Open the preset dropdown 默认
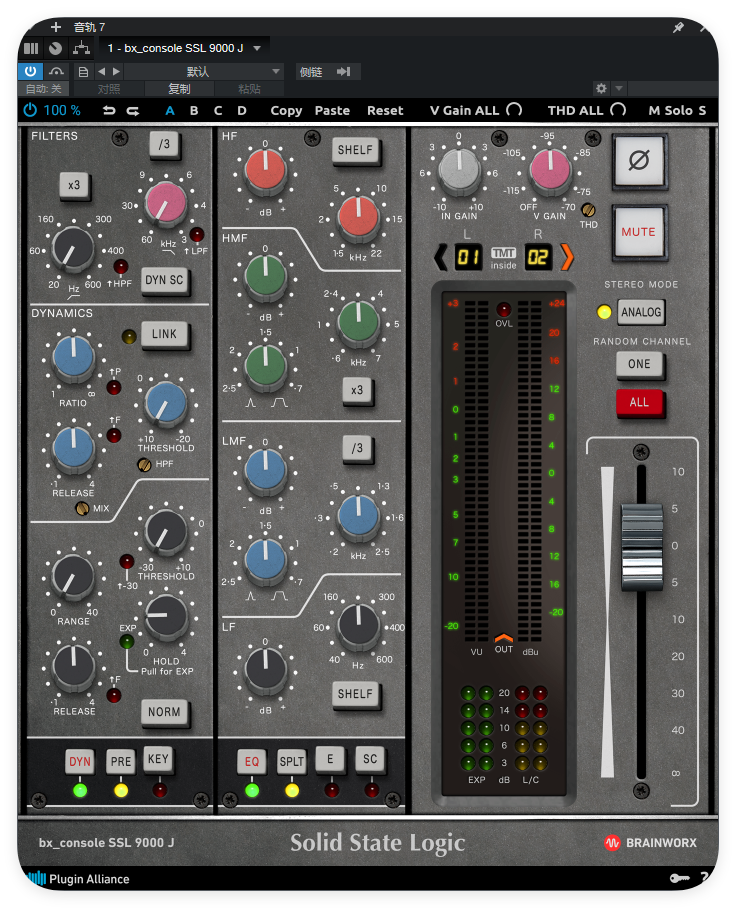736x908 pixels. 203,71
